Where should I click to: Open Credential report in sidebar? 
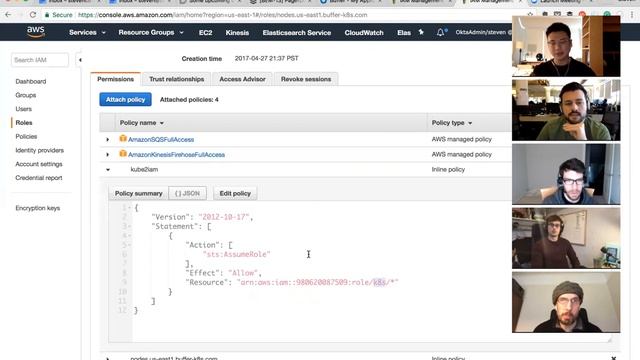click(39, 178)
